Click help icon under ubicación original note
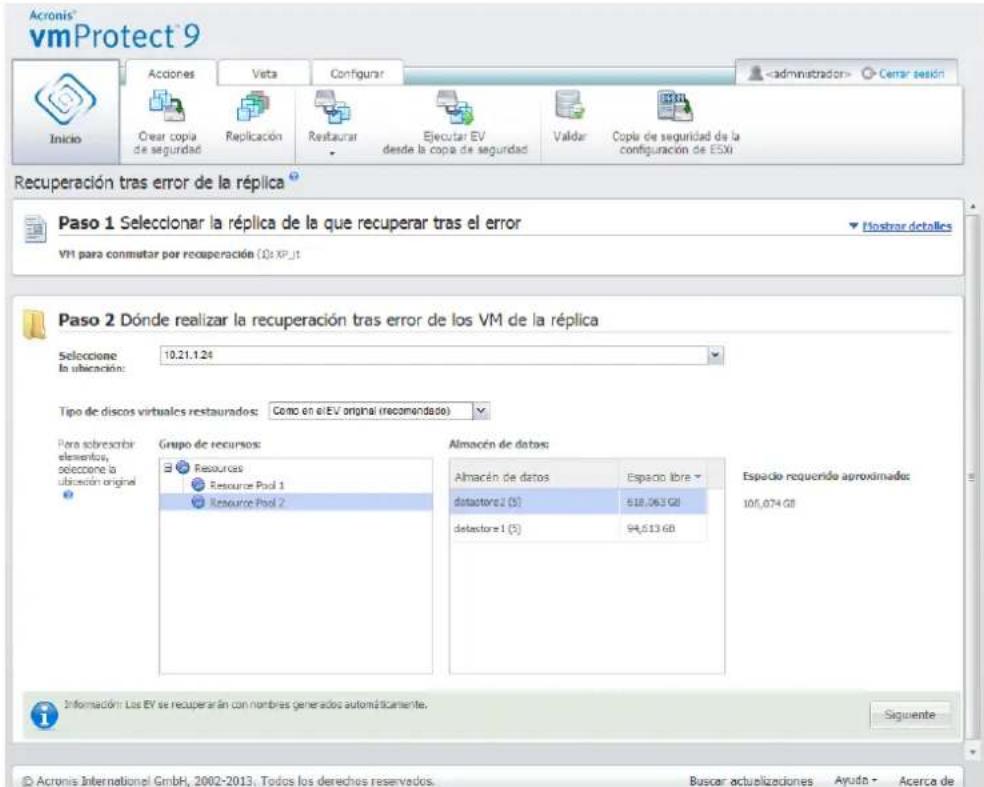The height and width of the screenshot is (787, 984). 68,495
